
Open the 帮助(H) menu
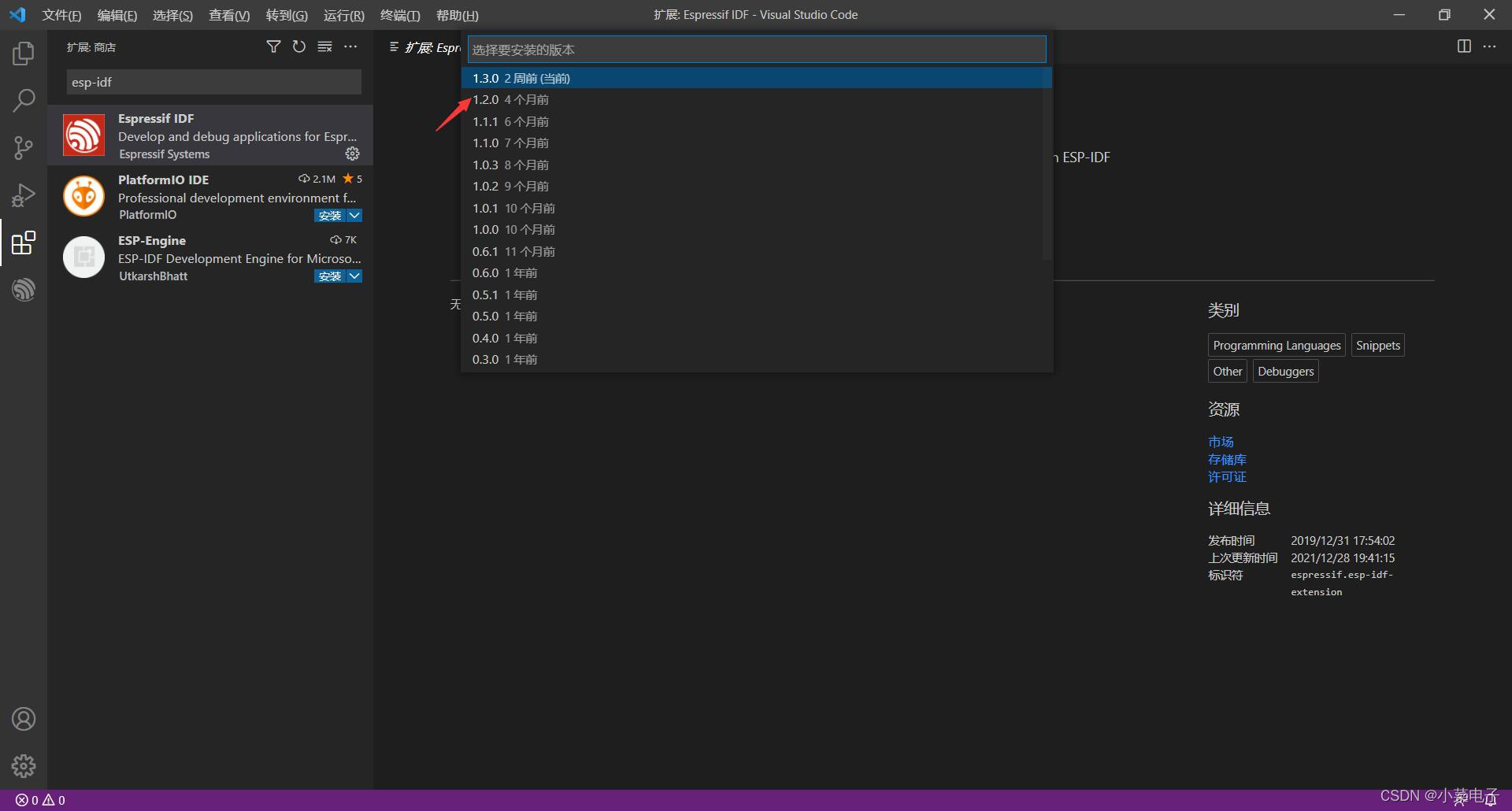(457, 15)
